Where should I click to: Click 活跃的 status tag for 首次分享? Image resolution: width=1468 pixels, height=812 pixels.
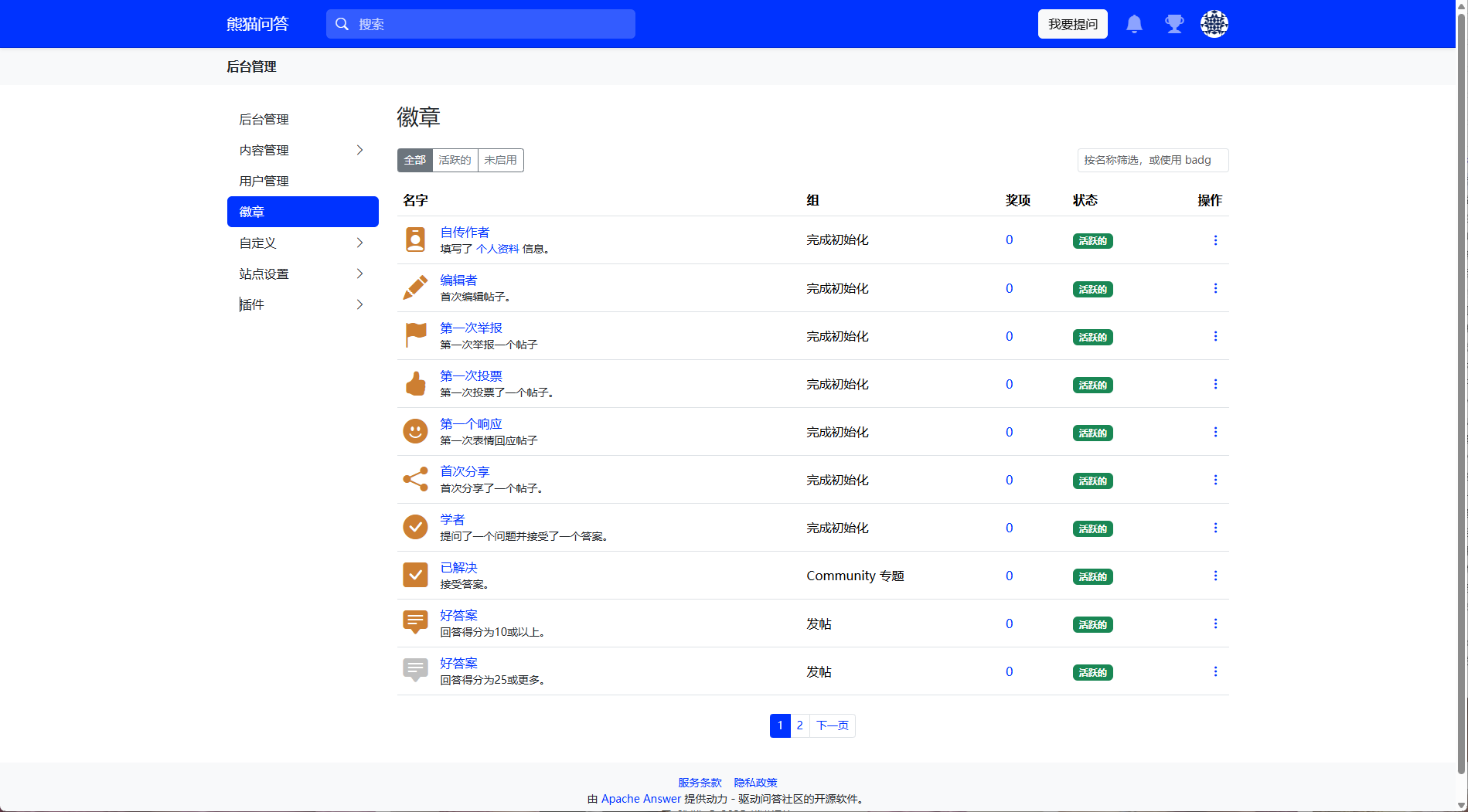click(1092, 481)
